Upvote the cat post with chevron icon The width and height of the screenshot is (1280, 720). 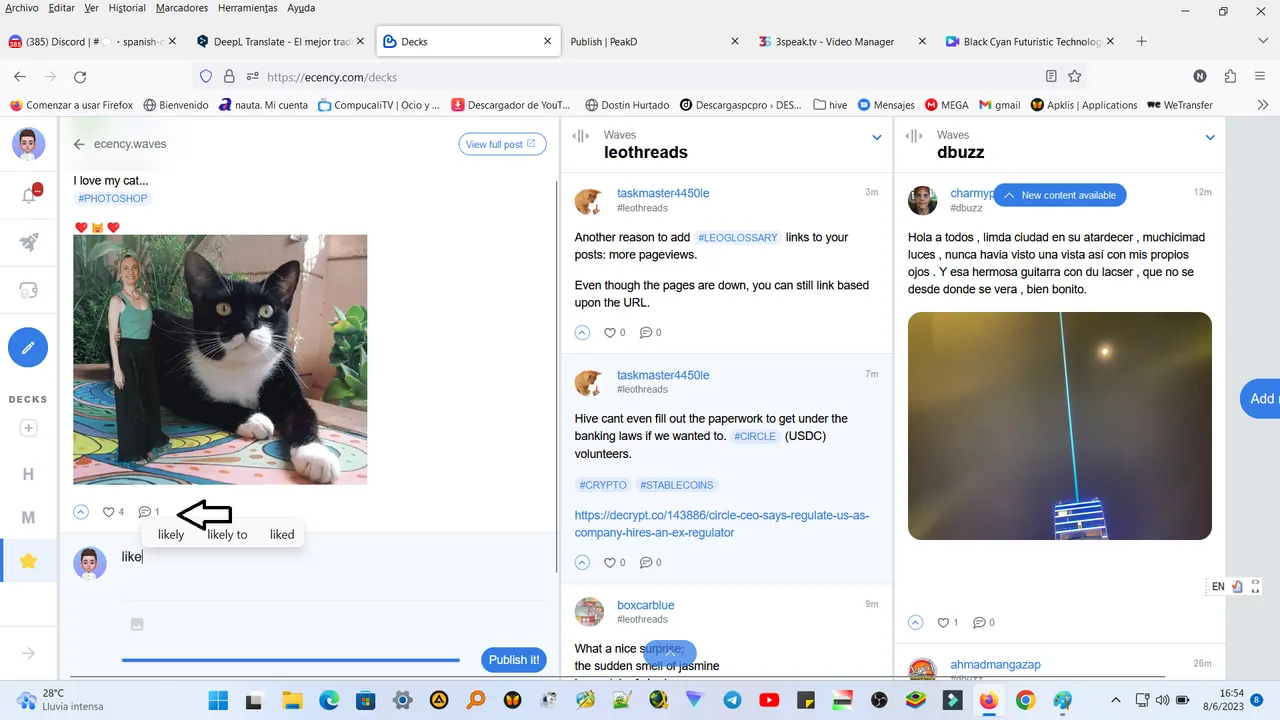point(81,512)
